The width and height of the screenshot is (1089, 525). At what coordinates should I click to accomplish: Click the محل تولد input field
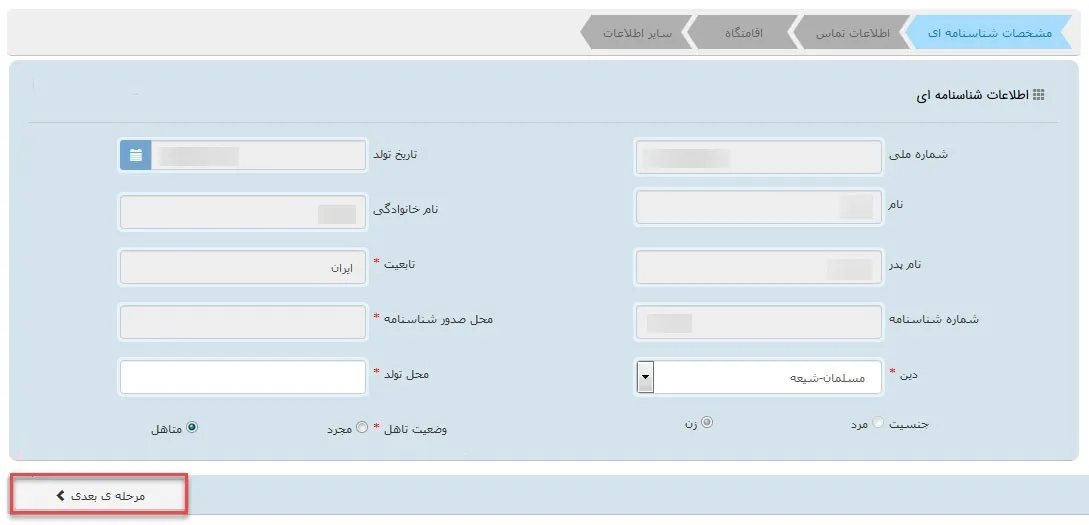(243, 377)
